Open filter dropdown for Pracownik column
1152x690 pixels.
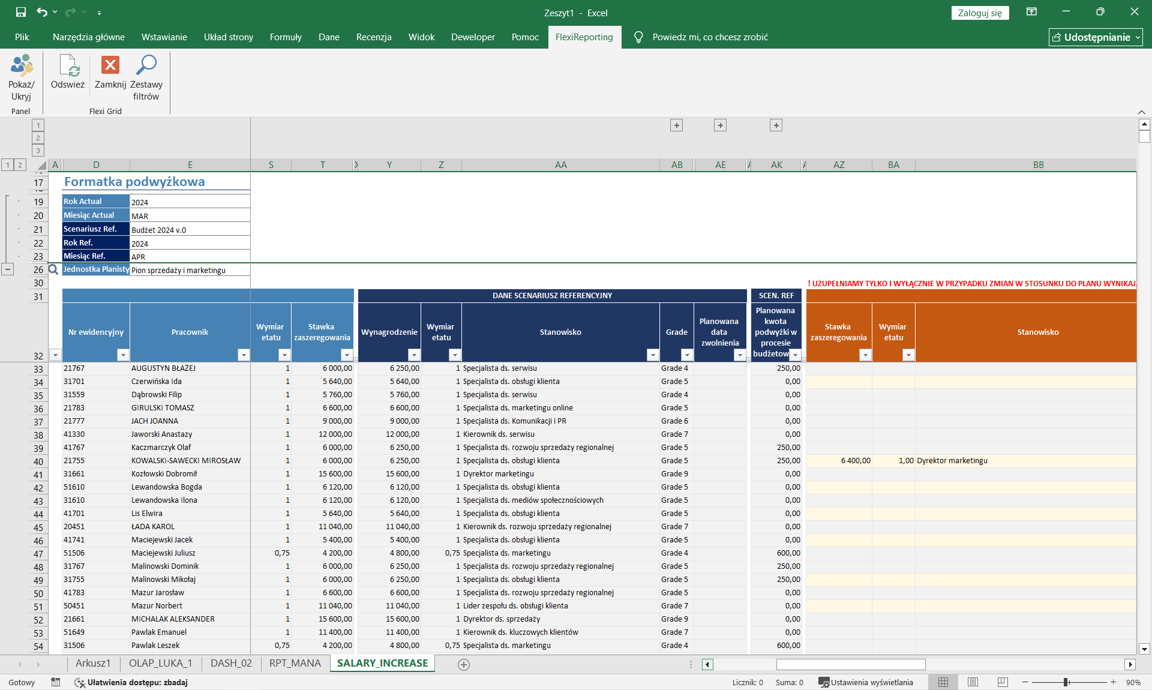click(x=243, y=355)
